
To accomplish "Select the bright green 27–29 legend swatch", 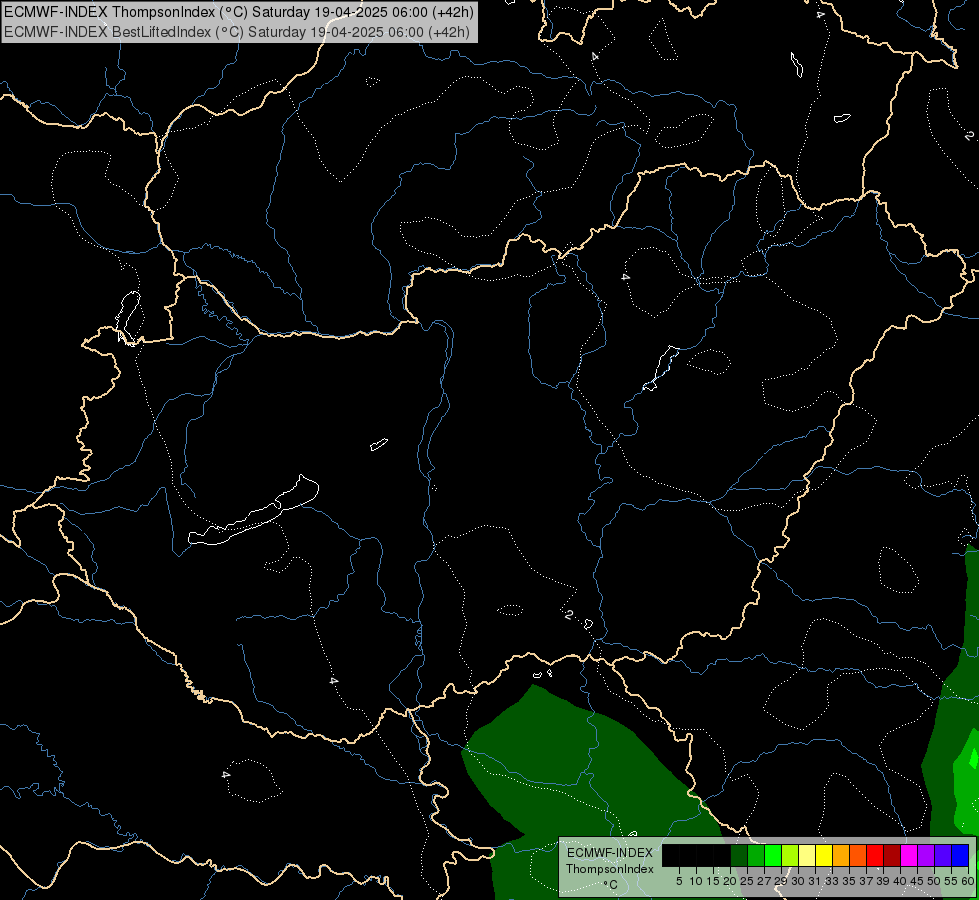I will tap(773, 855).
